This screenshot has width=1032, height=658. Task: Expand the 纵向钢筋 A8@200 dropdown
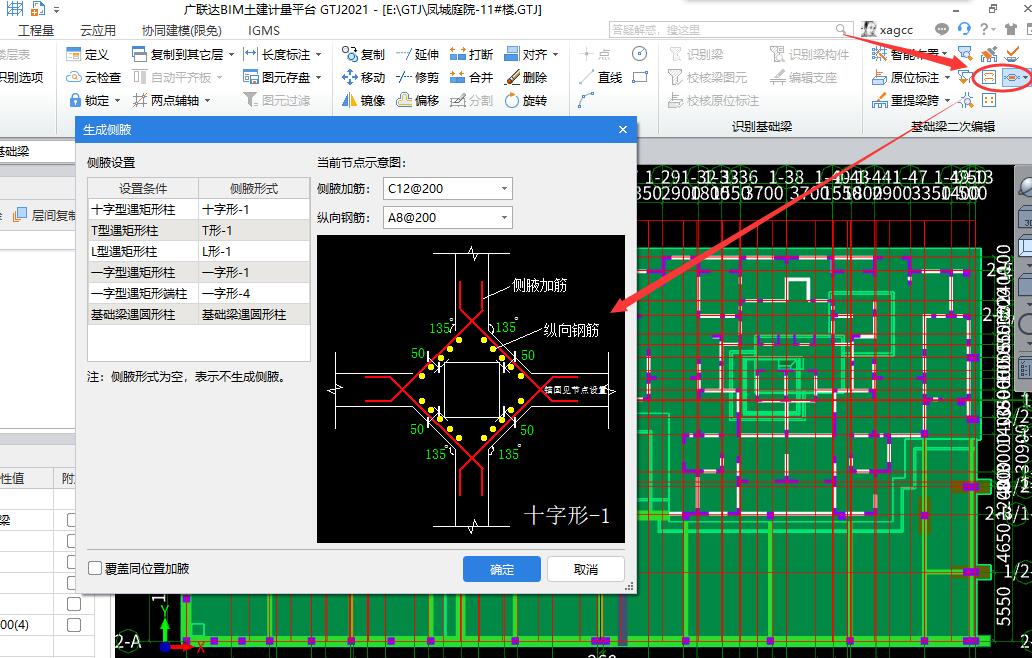[x=504, y=217]
